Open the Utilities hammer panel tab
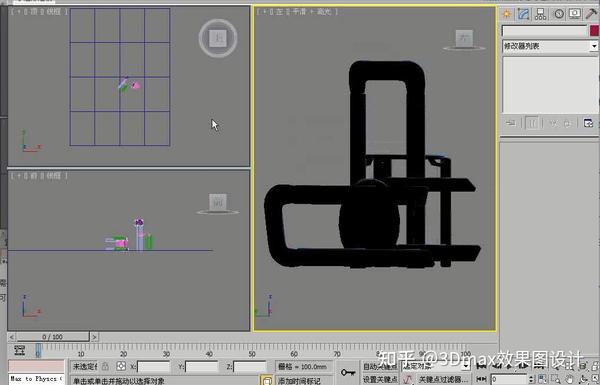 click(592, 14)
